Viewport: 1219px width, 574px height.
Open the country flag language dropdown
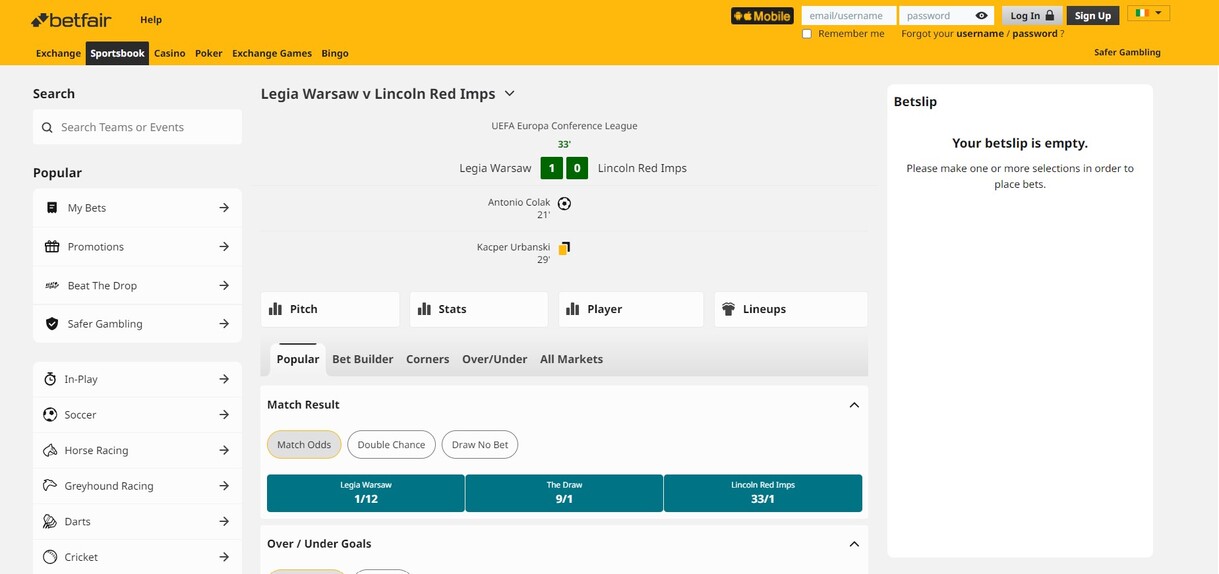click(1148, 13)
